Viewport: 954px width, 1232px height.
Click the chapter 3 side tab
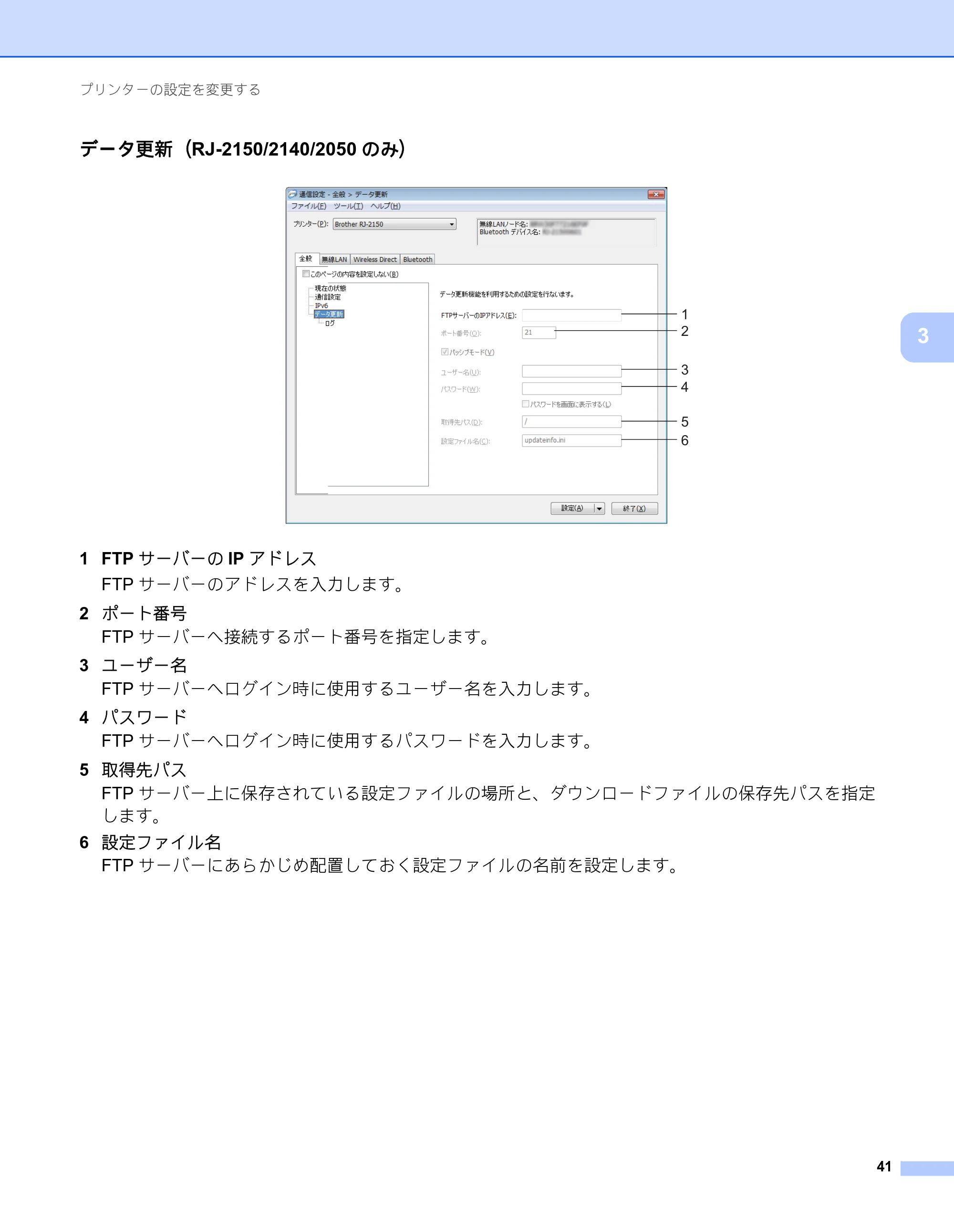[x=927, y=337]
